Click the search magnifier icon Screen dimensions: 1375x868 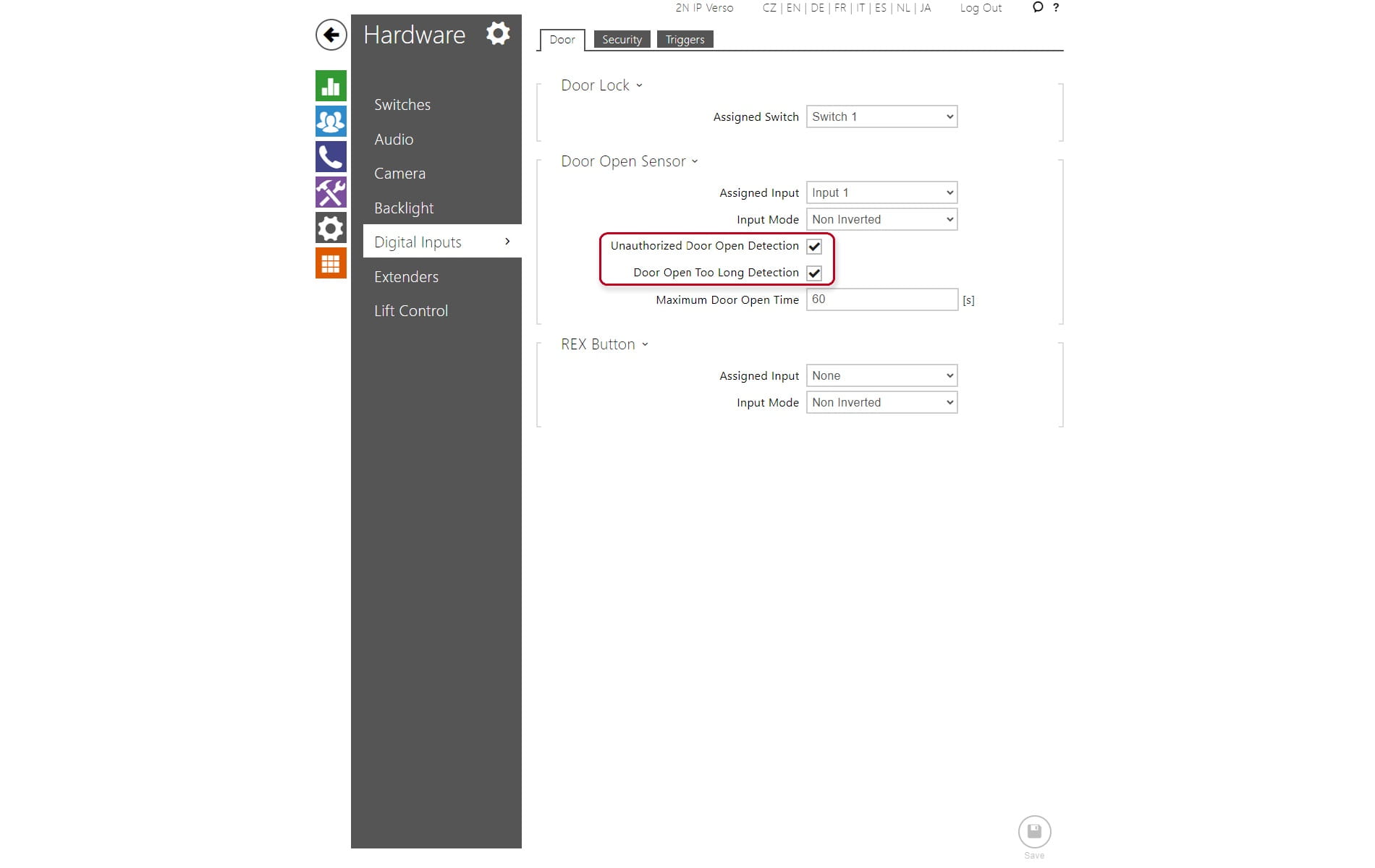coord(1038,7)
